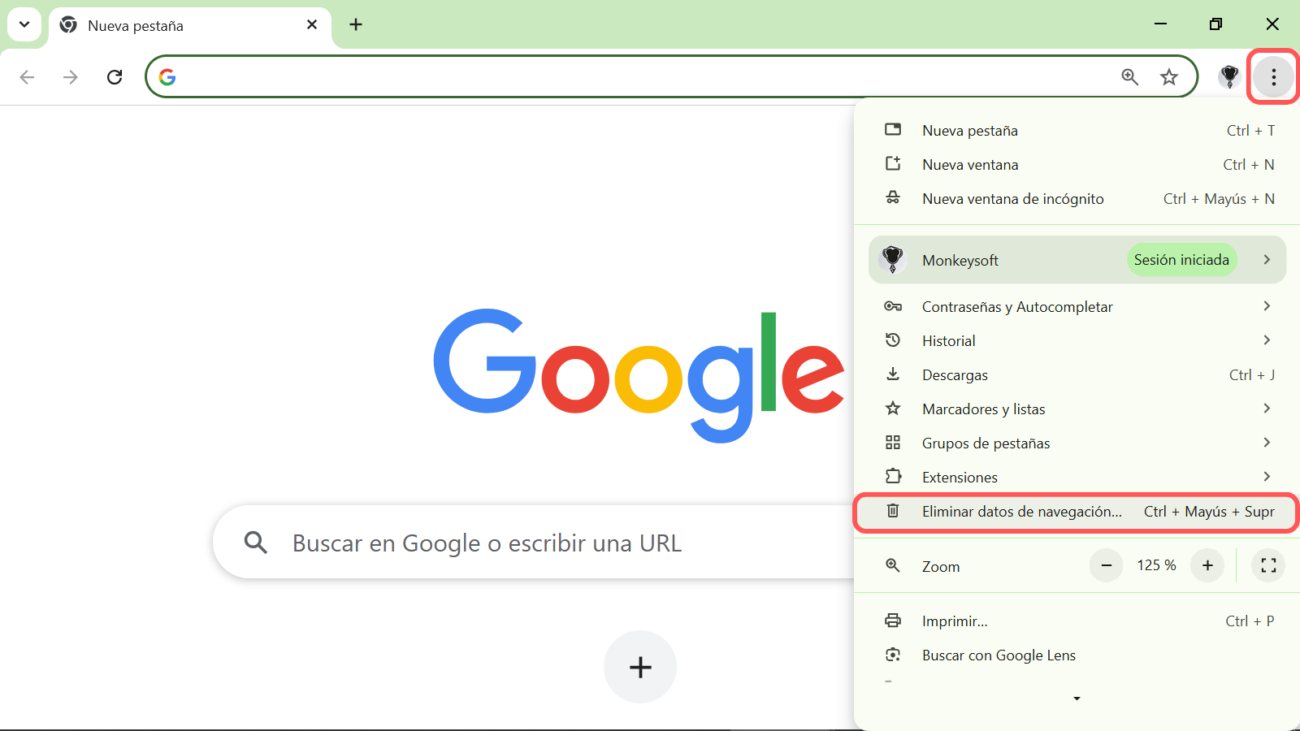Expand the Monkeysoft row chevron

(1267, 260)
